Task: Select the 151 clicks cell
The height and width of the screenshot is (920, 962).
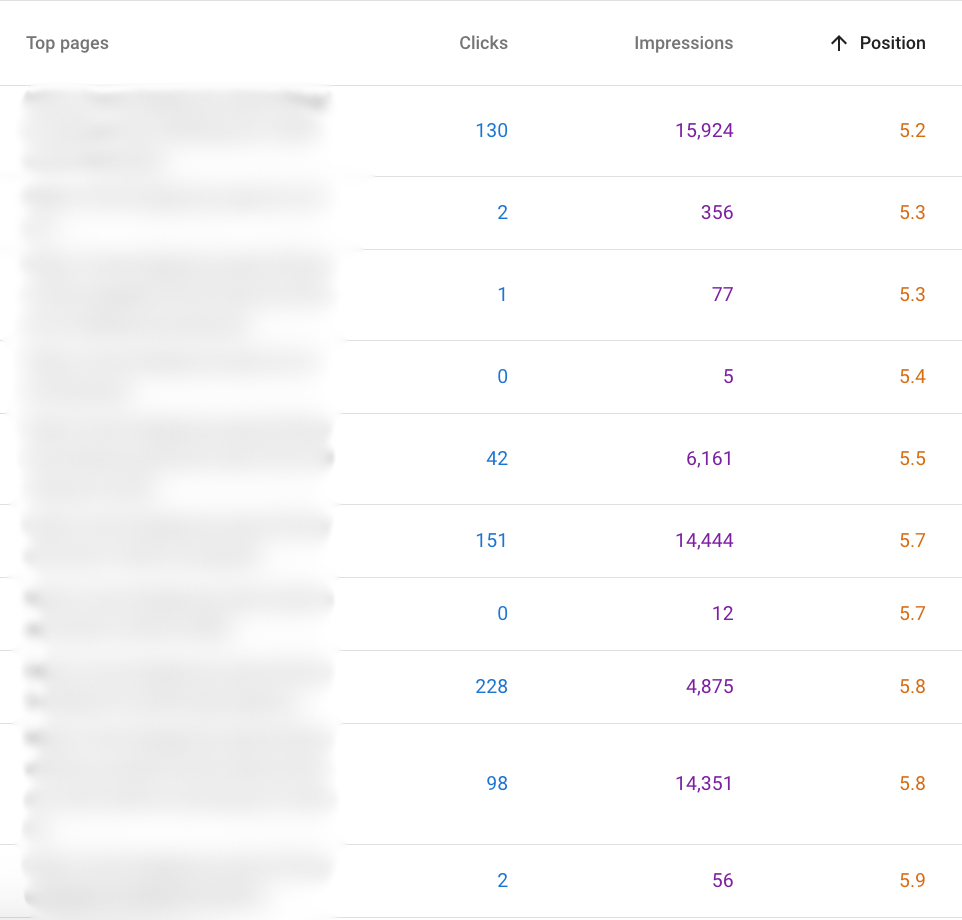Action: pos(491,540)
